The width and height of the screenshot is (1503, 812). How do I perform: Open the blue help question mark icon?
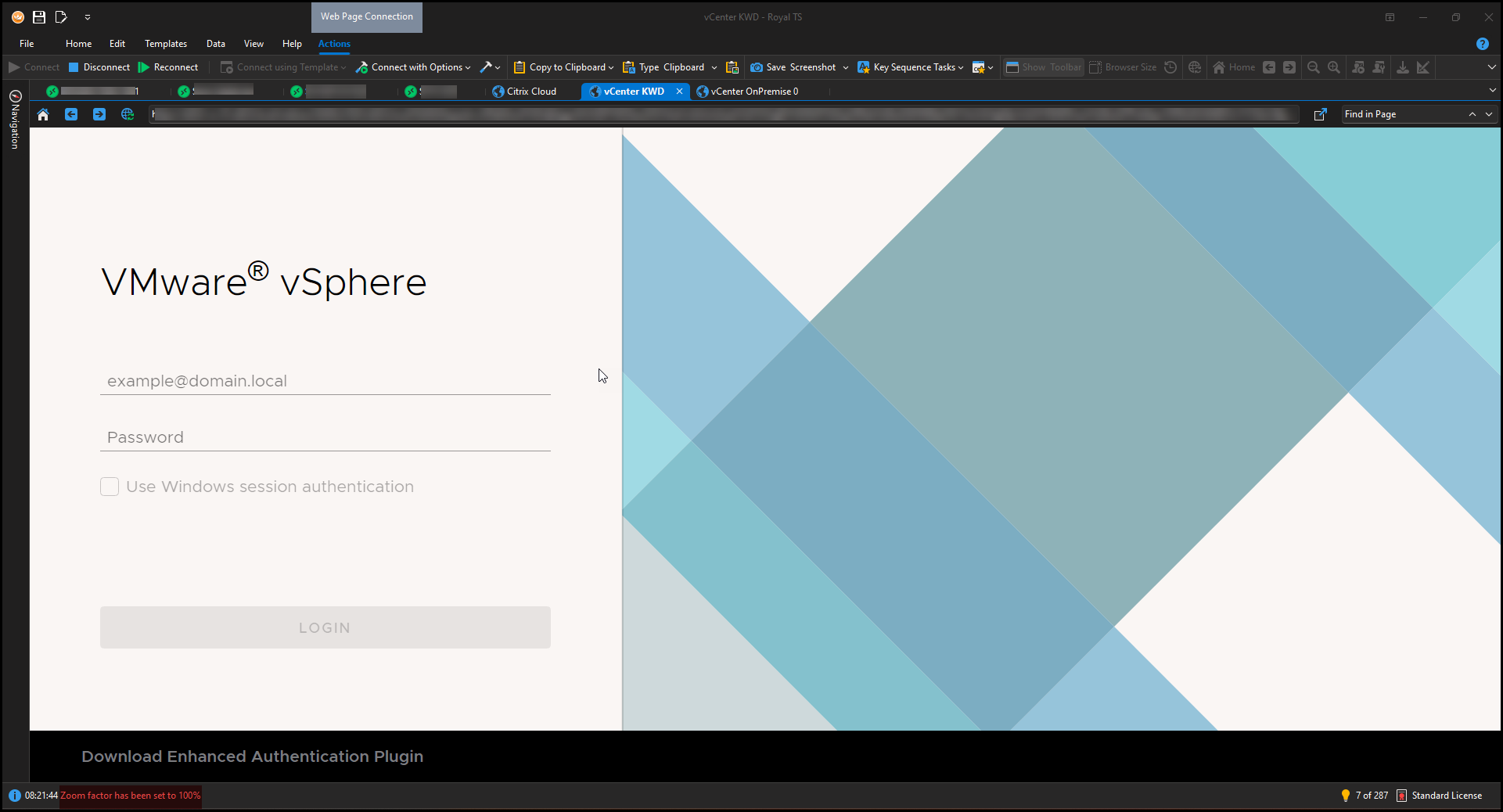1482,44
